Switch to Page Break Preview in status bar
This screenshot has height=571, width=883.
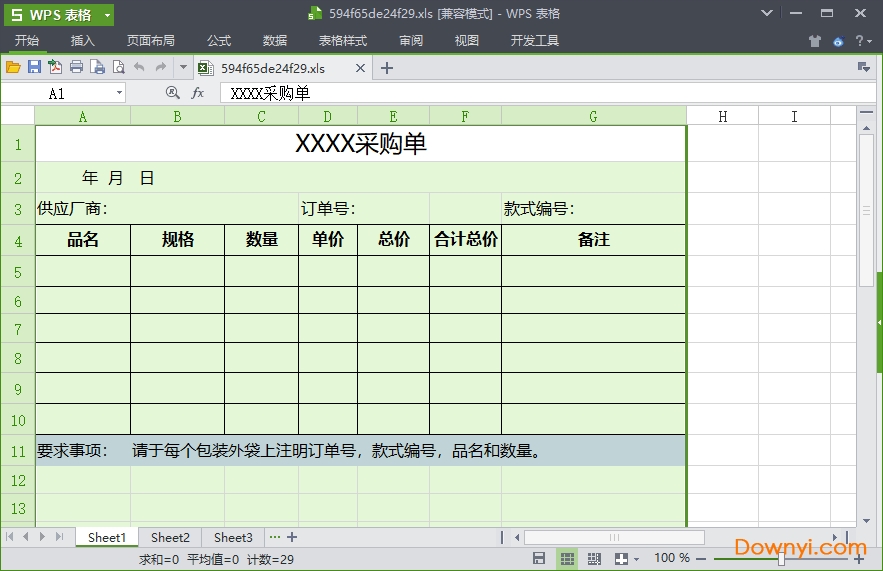coord(594,559)
